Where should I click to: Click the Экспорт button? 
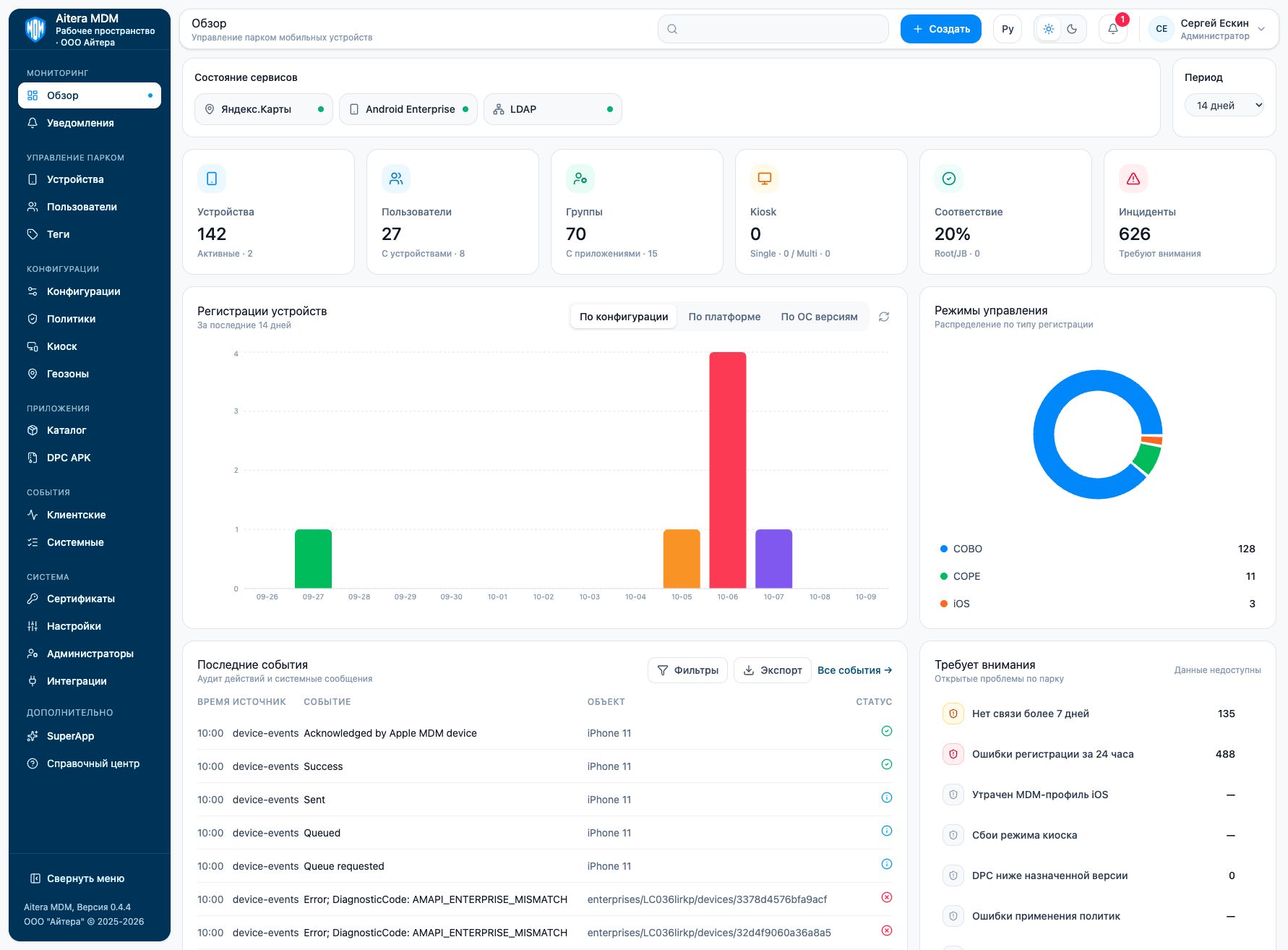pyautogui.click(x=772, y=670)
